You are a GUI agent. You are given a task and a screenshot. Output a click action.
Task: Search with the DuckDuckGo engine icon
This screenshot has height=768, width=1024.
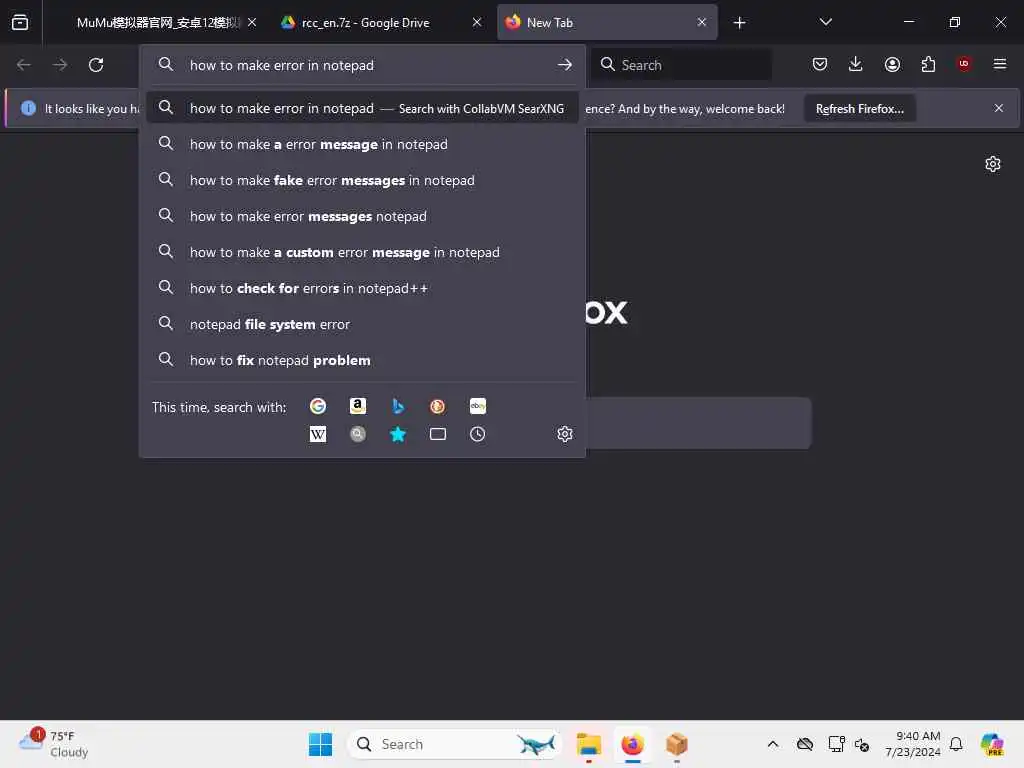point(438,406)
